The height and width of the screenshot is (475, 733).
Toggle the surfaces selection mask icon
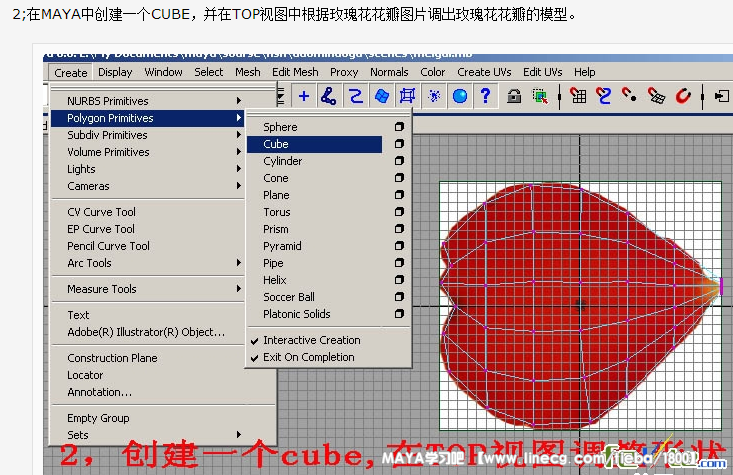coord(382,96)
